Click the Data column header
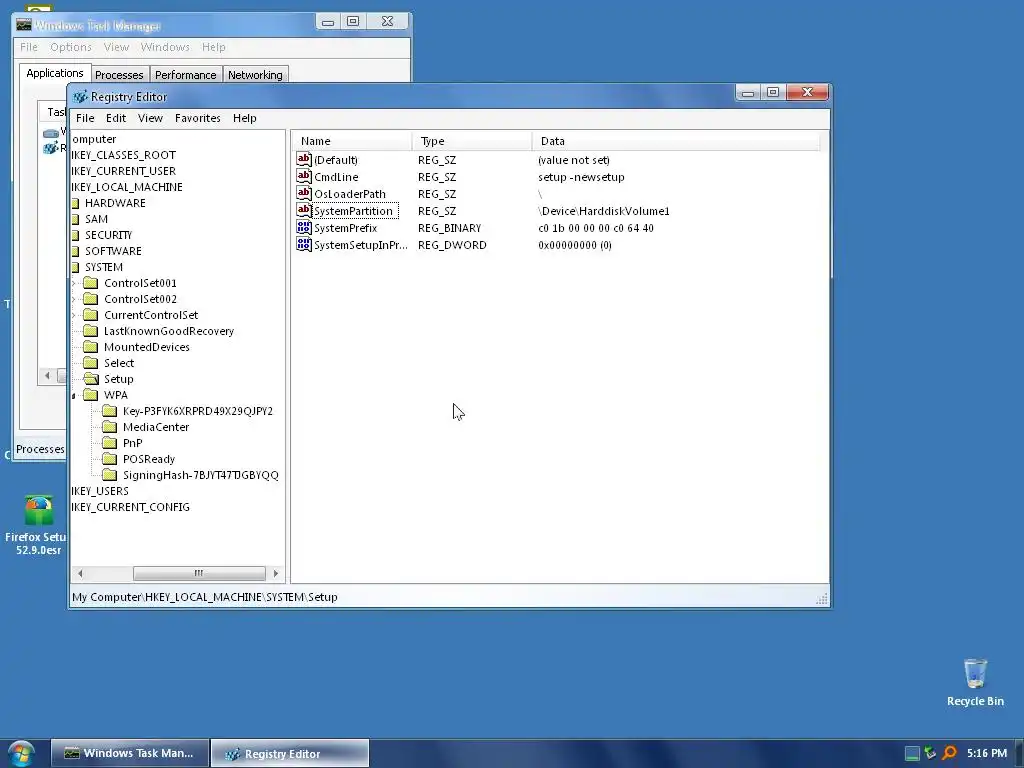Image resolution: width=1024 pixels, height=768 pixels. pyautogui.click(x=676, y=141)
